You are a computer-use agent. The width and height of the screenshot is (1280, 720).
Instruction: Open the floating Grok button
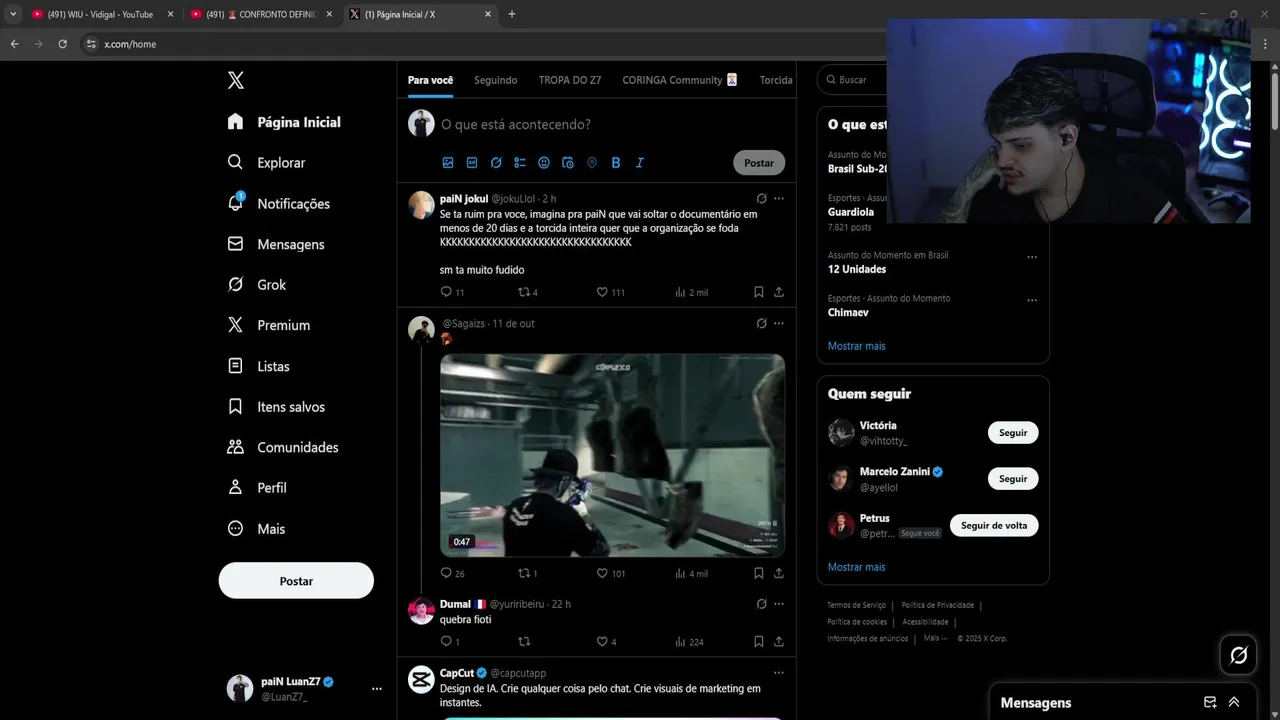pyautogui.click(x=1238, y=655)
